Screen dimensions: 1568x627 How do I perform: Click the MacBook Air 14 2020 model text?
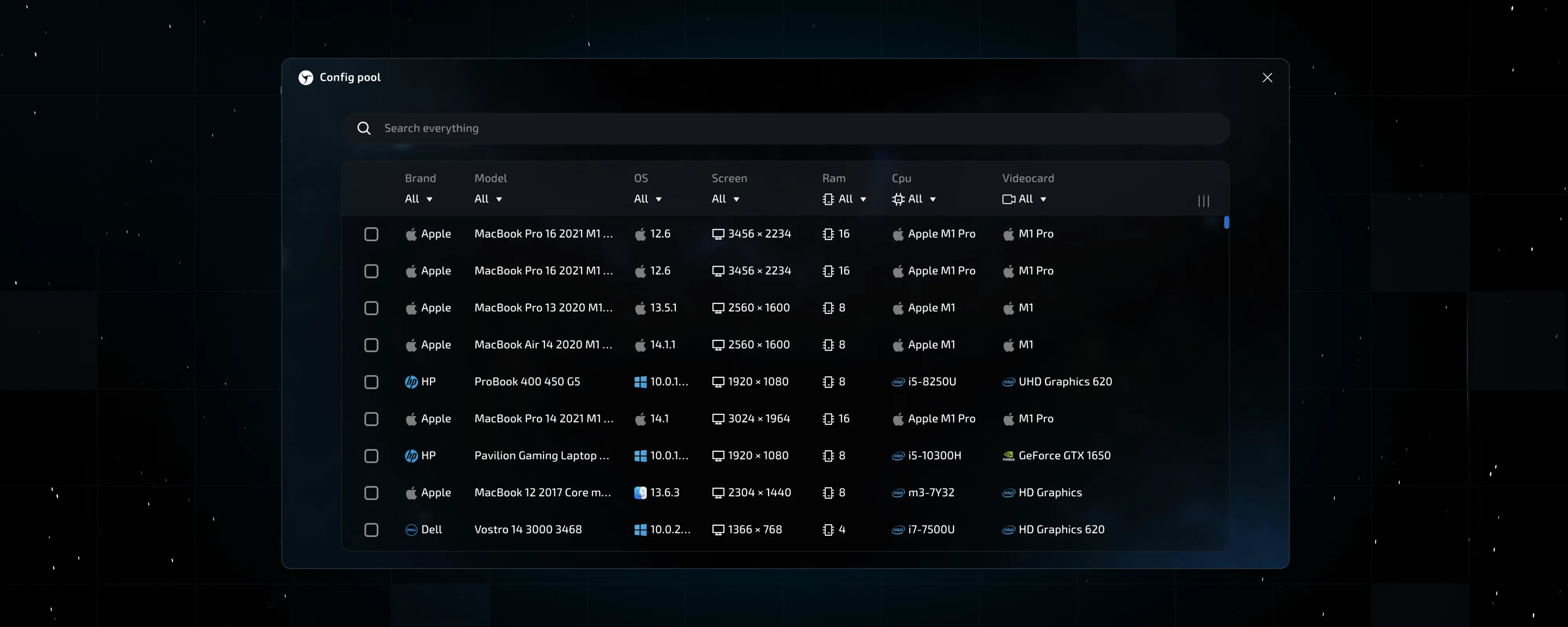pos(543,345)
